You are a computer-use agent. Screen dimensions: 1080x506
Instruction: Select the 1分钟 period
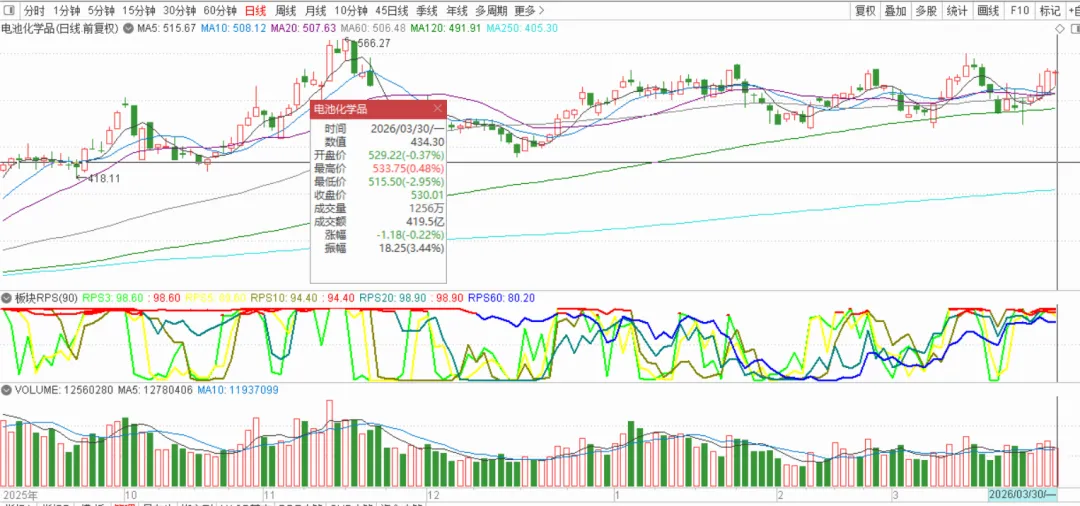(x=66, y=11)
